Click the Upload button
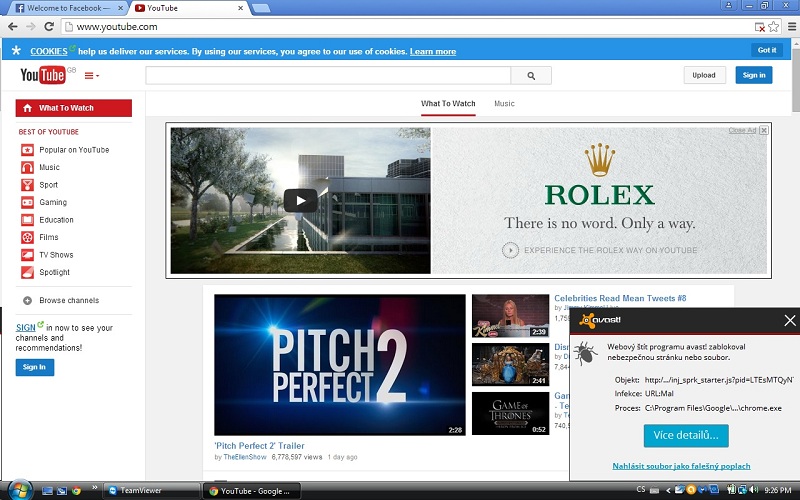 704,75
